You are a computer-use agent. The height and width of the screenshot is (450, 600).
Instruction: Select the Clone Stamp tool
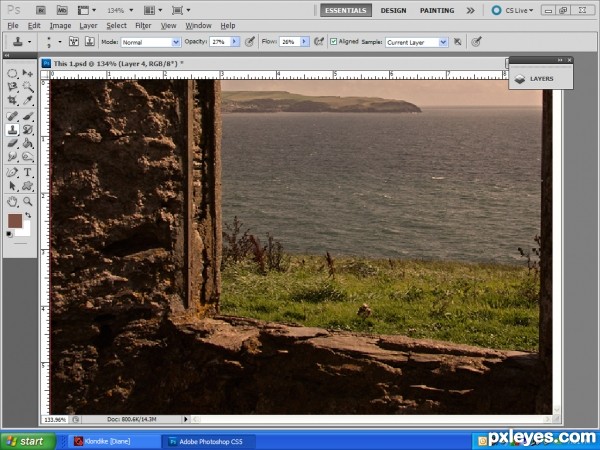pyautogui.click(x=12, y=130)
